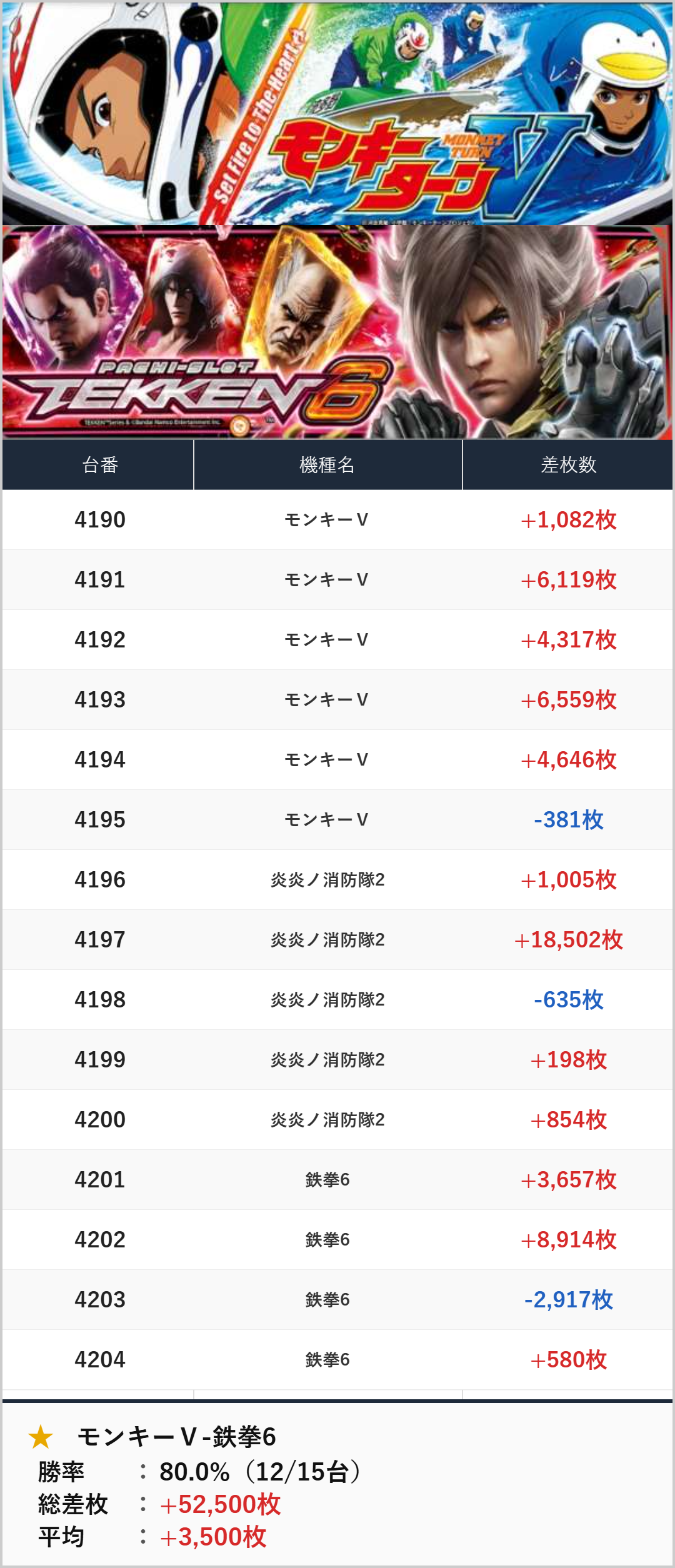This screenshot has height=1568, width=675.
Task: Open the Monkey Turn V banner
Action: pos(337,114)
